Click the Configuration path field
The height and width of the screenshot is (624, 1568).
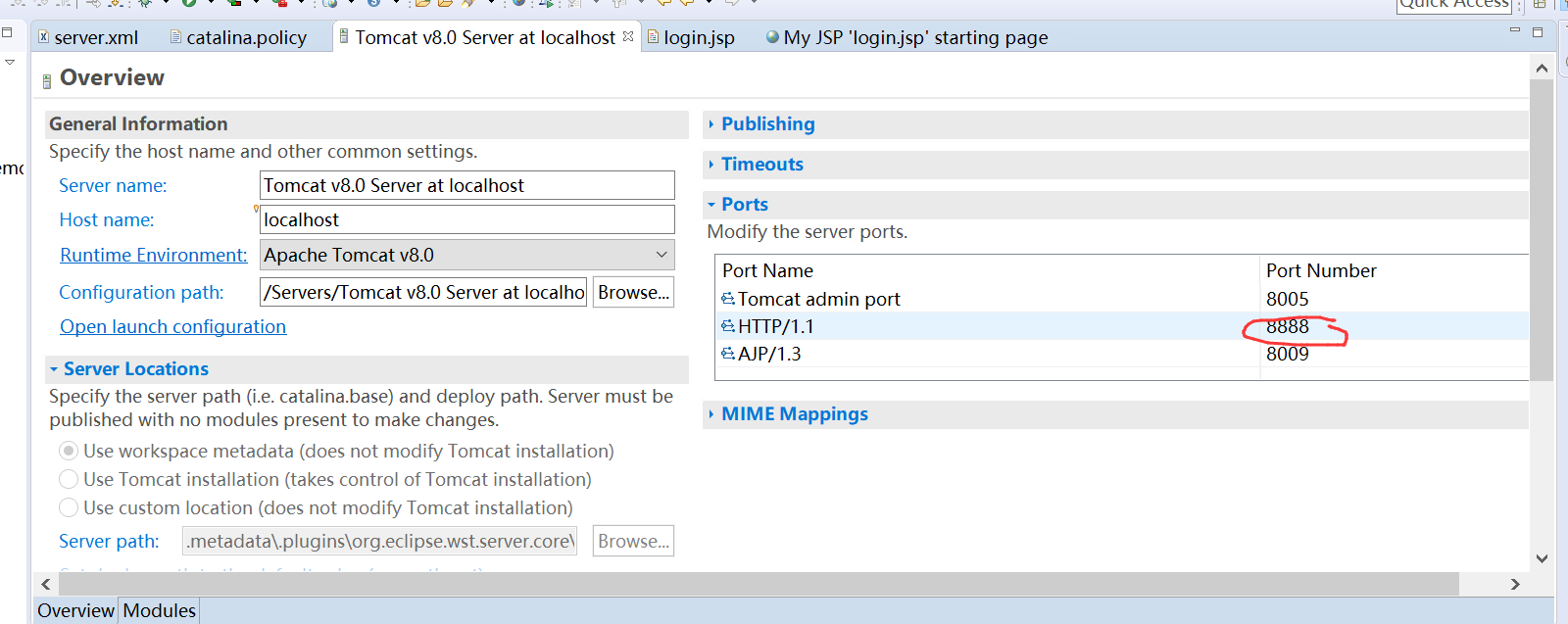[x=423, y=292]
